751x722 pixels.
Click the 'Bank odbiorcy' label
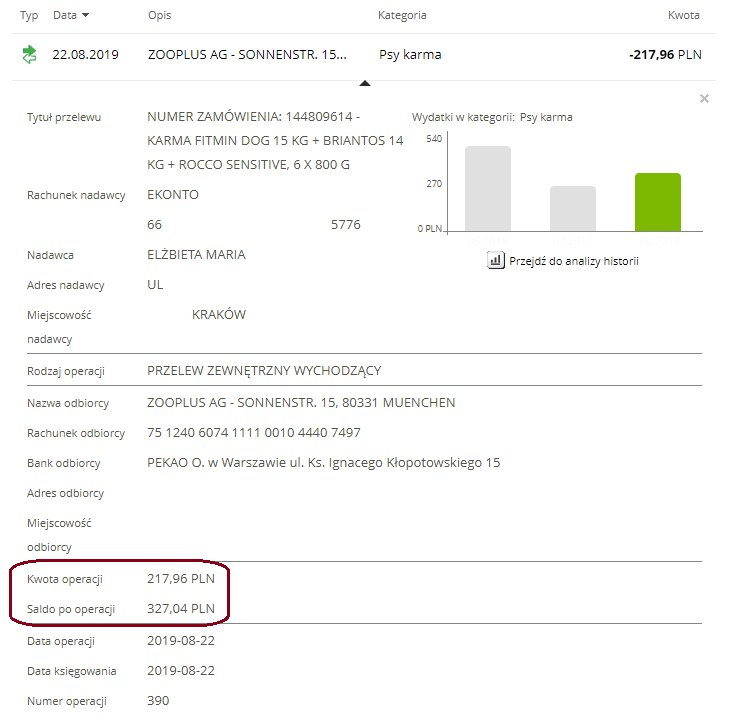pyautogui.click(x=64, y=463)
